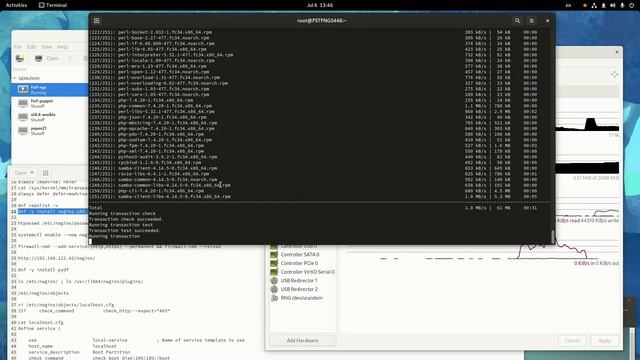
Task: Click the Open VM console toolbar button
Action: click(47, 59)
